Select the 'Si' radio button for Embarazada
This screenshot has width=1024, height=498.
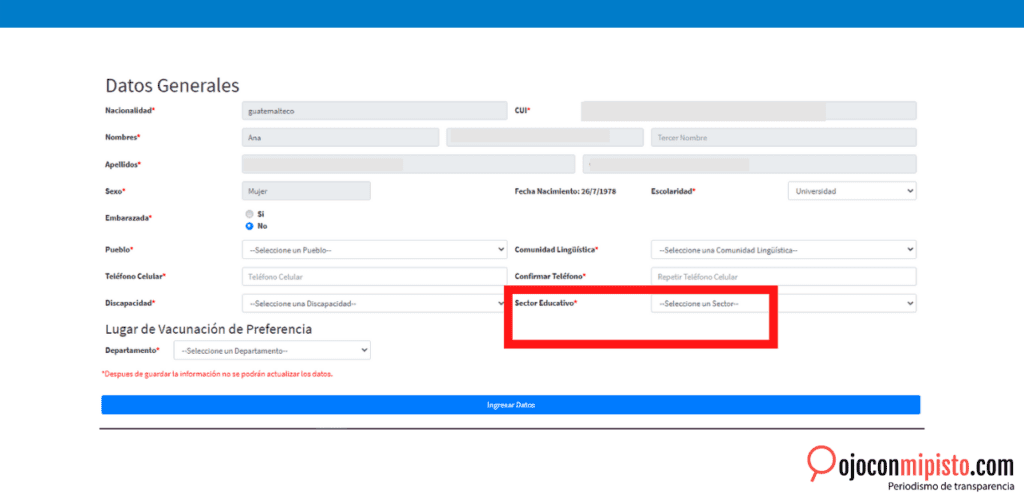[x=249, y=214]
